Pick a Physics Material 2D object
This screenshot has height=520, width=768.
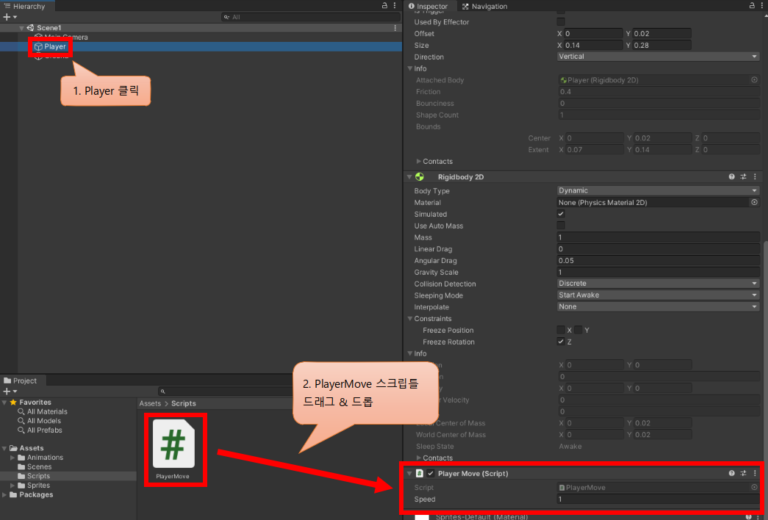pos(754,202)
